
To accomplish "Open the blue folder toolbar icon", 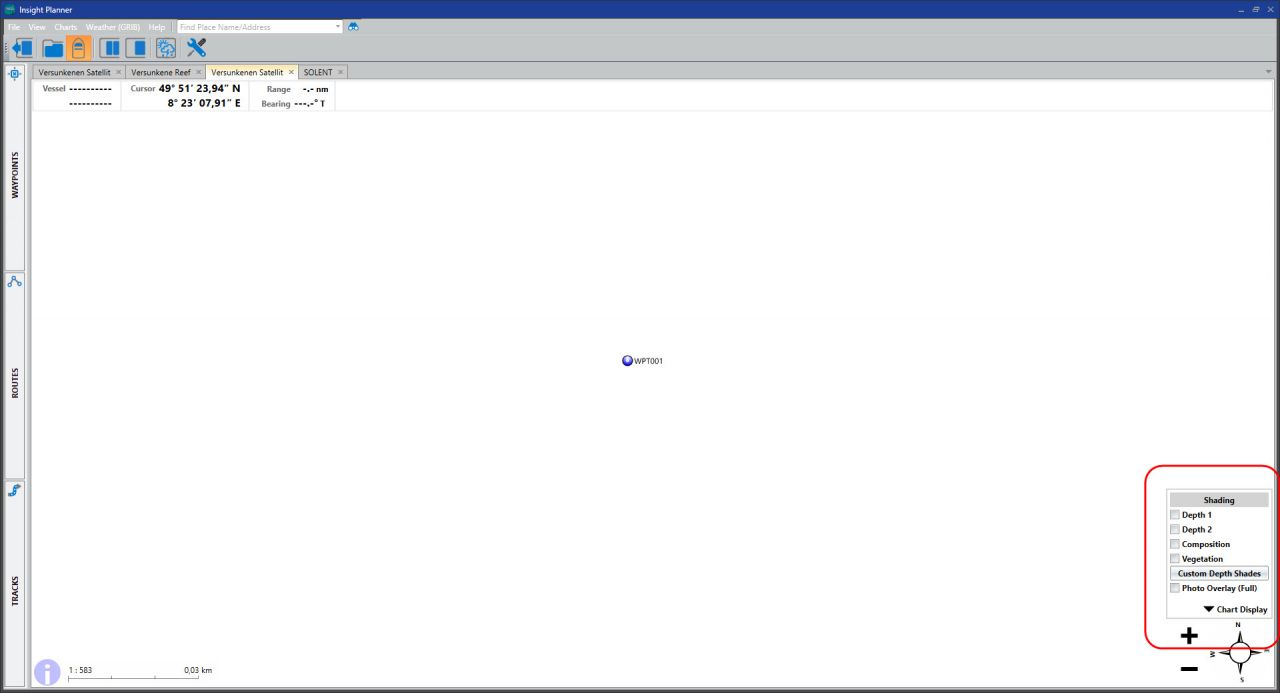I will coord(52,48).
